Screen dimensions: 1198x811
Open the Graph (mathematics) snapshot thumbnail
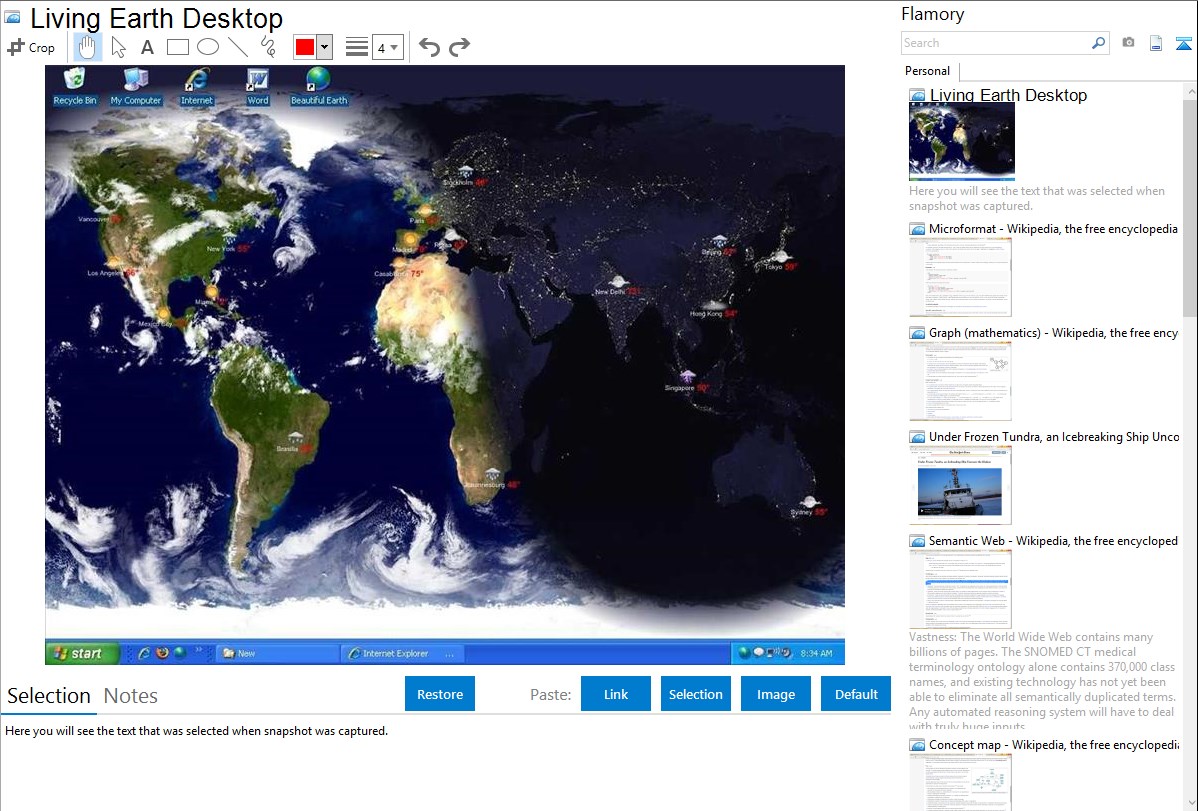[960, 381]
